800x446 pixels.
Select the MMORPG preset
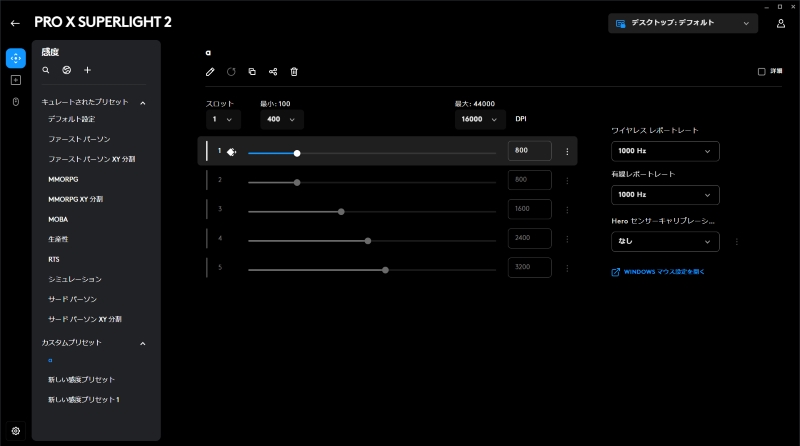click(x=63, y=179)
